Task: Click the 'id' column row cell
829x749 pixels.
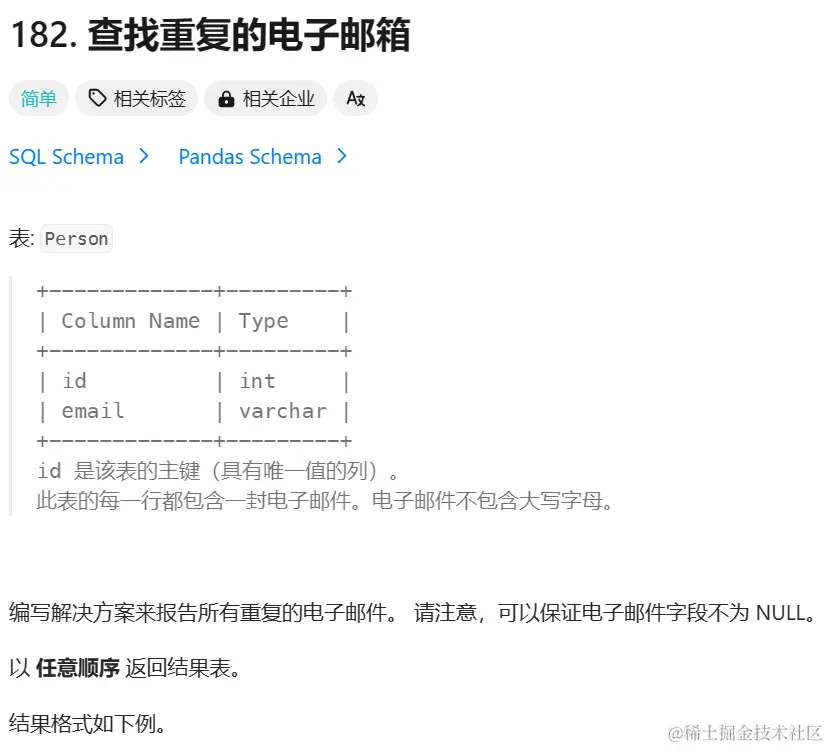Action: 75,381
